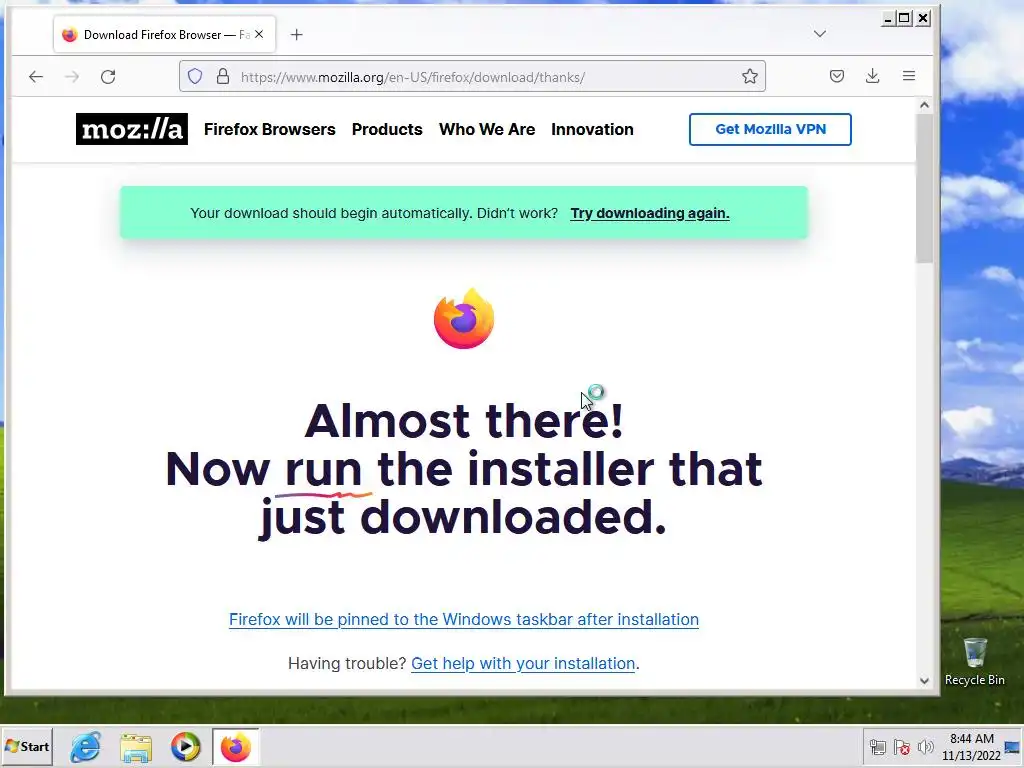Open the Products navigation menu
Viewport: 1024px width, 768px height.
click(387, 129)
